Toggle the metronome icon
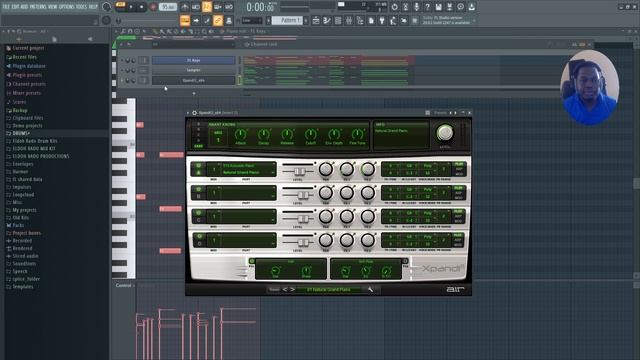 pyautogui.click(x=185, y=7)
